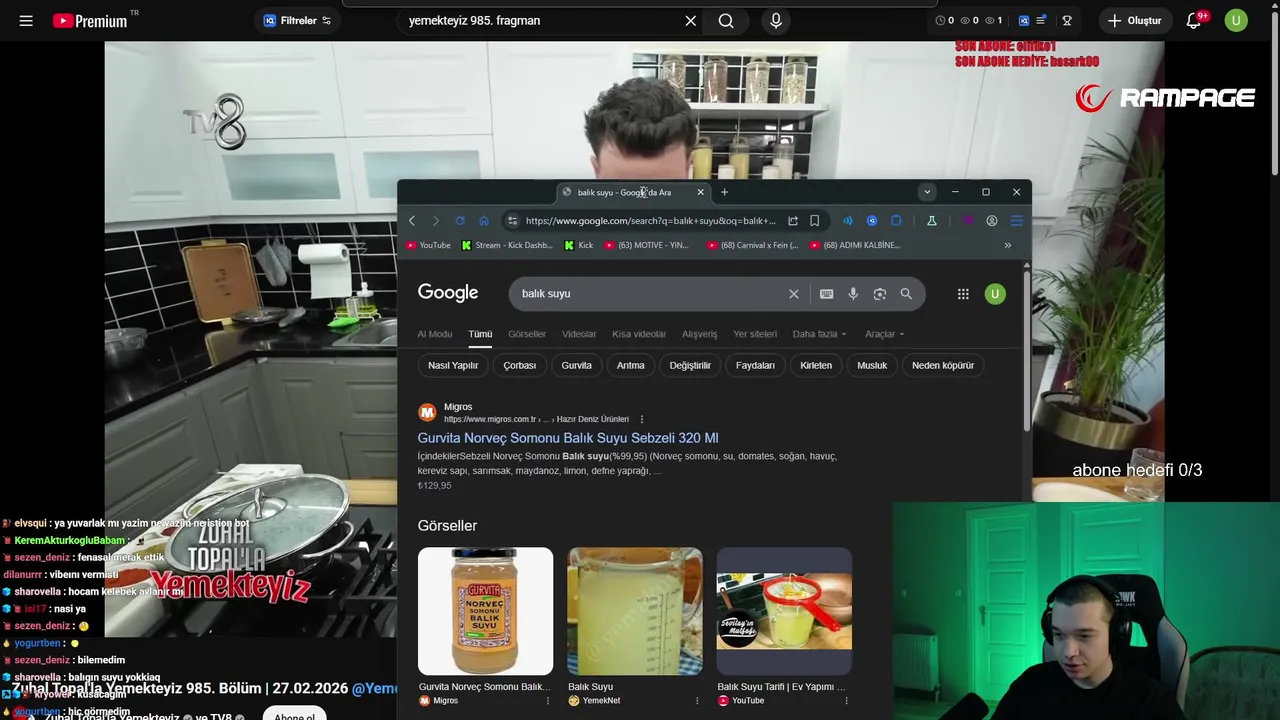Open the flask labs icon in browser toolbar
1280x720 pixels.
(x=931, y=221)
